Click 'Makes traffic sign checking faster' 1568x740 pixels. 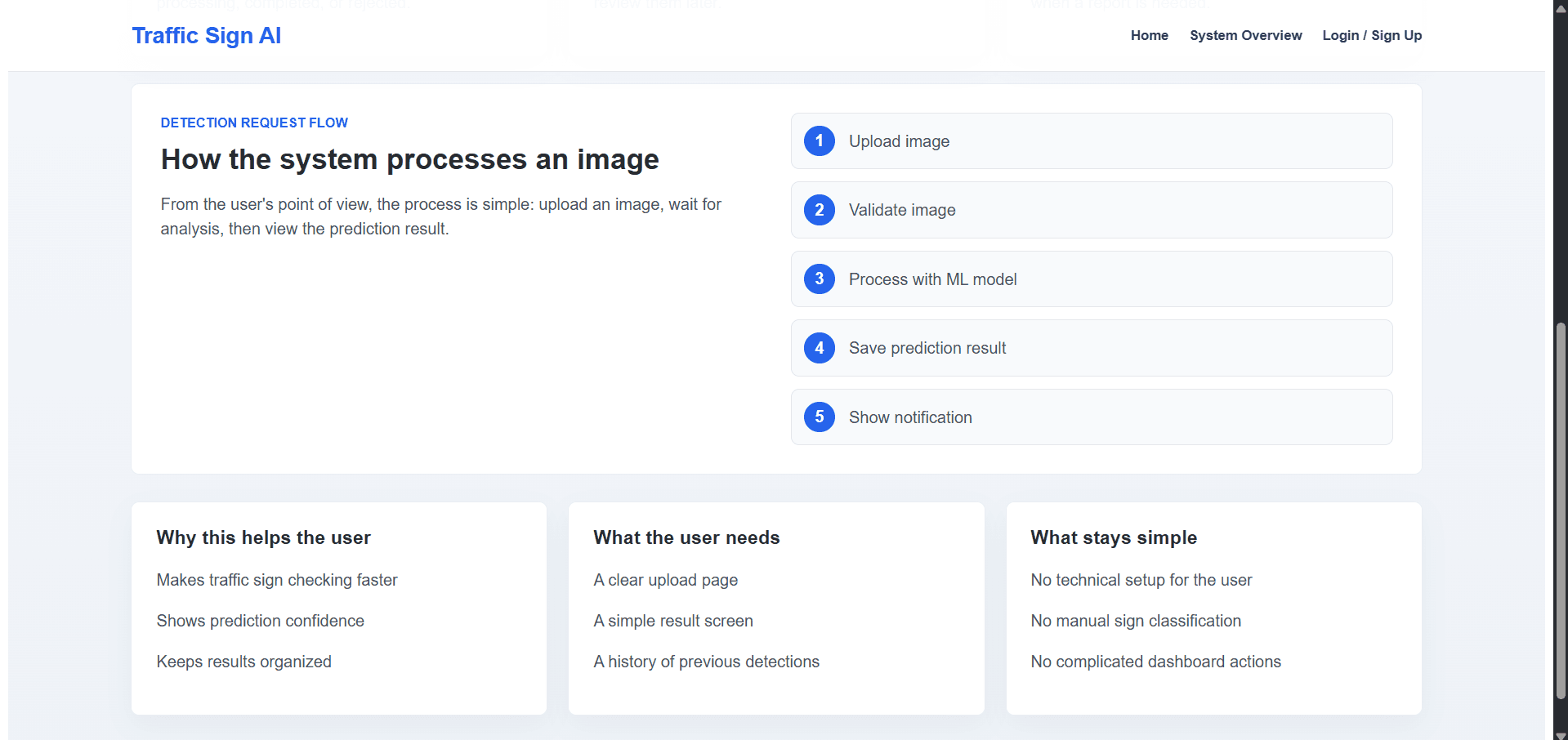277,580
